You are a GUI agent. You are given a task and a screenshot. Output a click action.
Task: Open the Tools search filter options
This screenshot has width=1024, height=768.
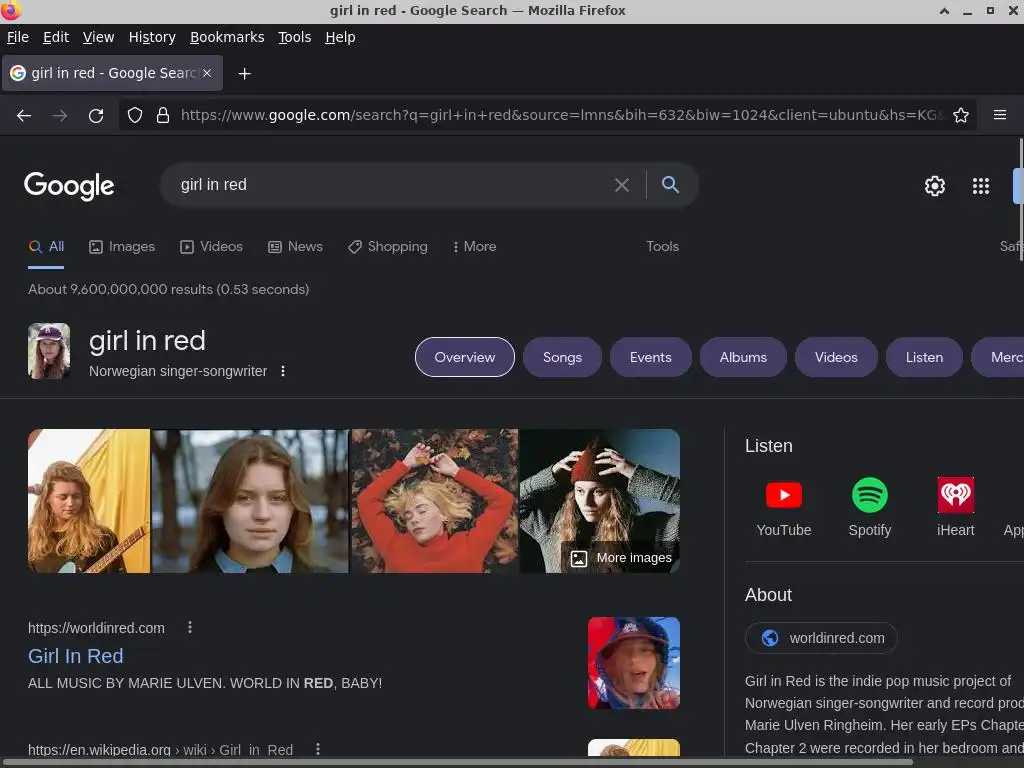tap(662, 247)
